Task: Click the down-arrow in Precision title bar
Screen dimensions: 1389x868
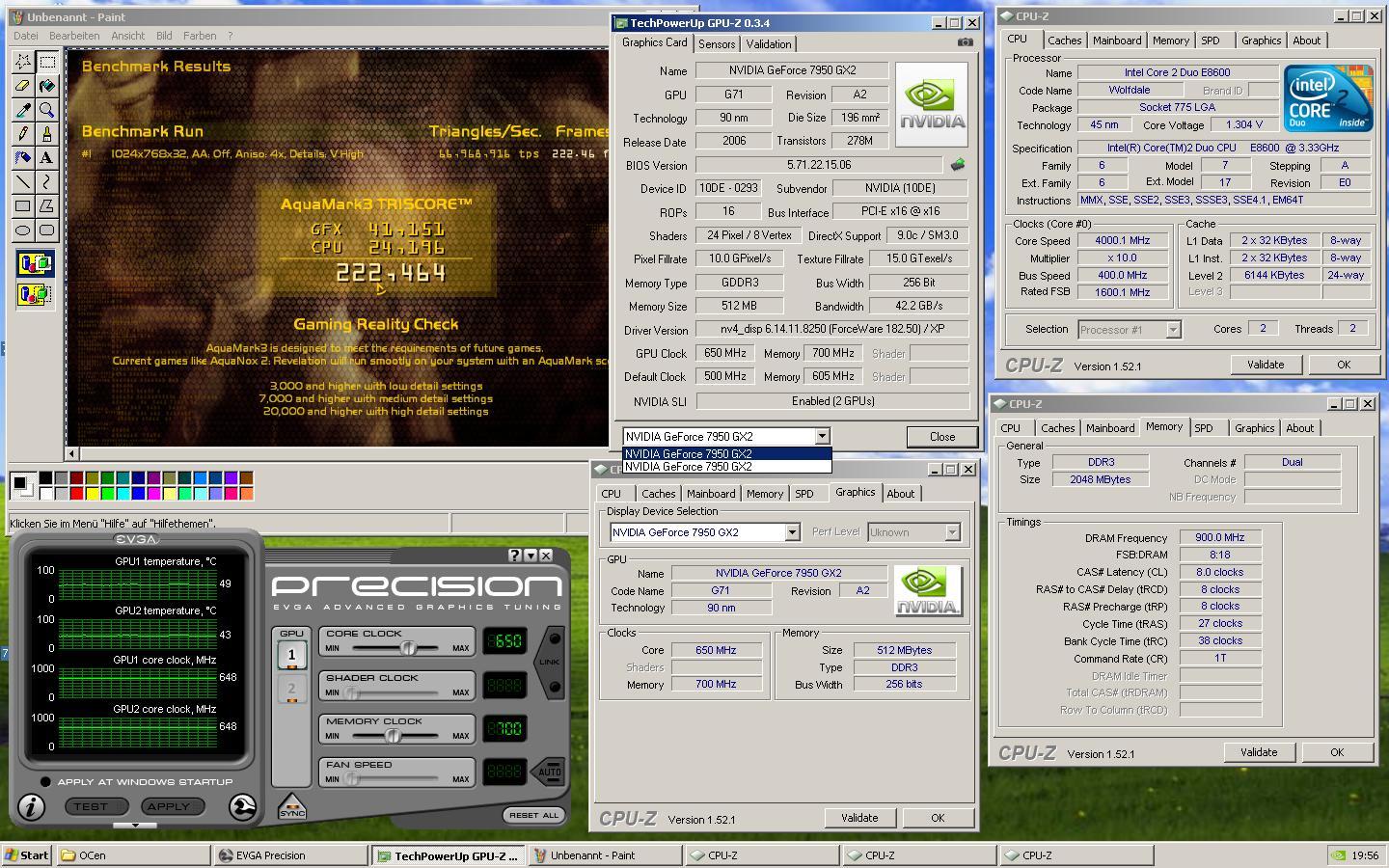Action: (530, 556)
